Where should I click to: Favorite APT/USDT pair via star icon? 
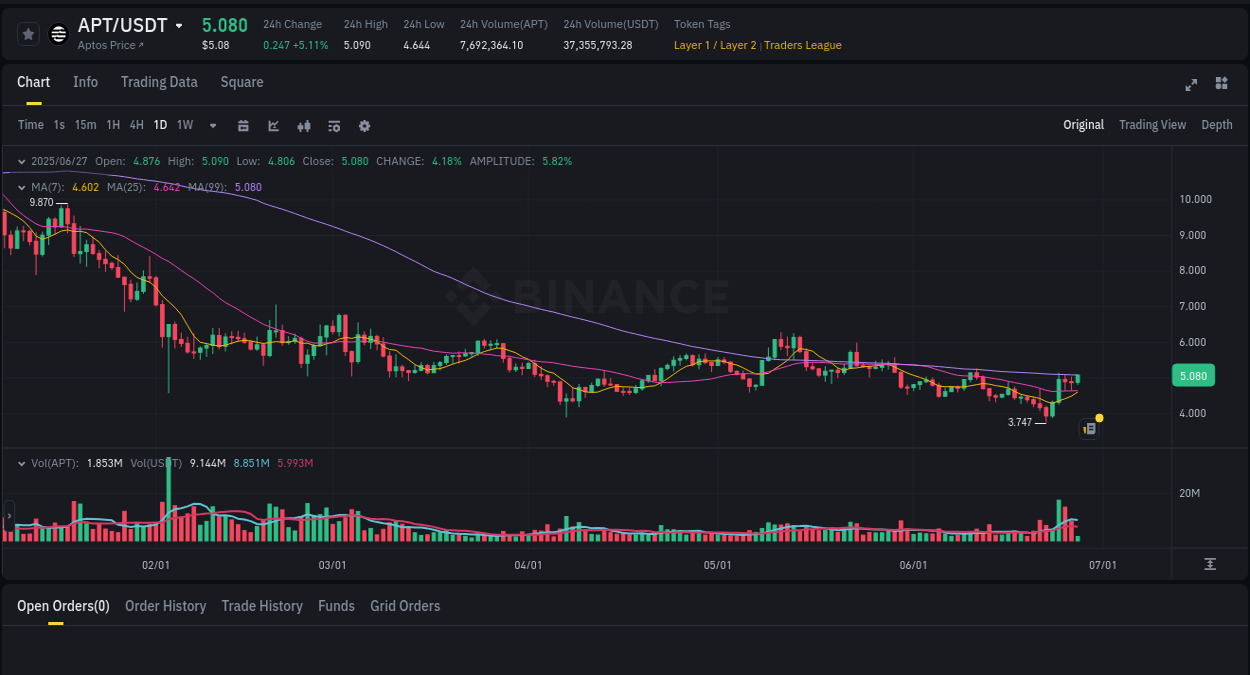point(28,33)
